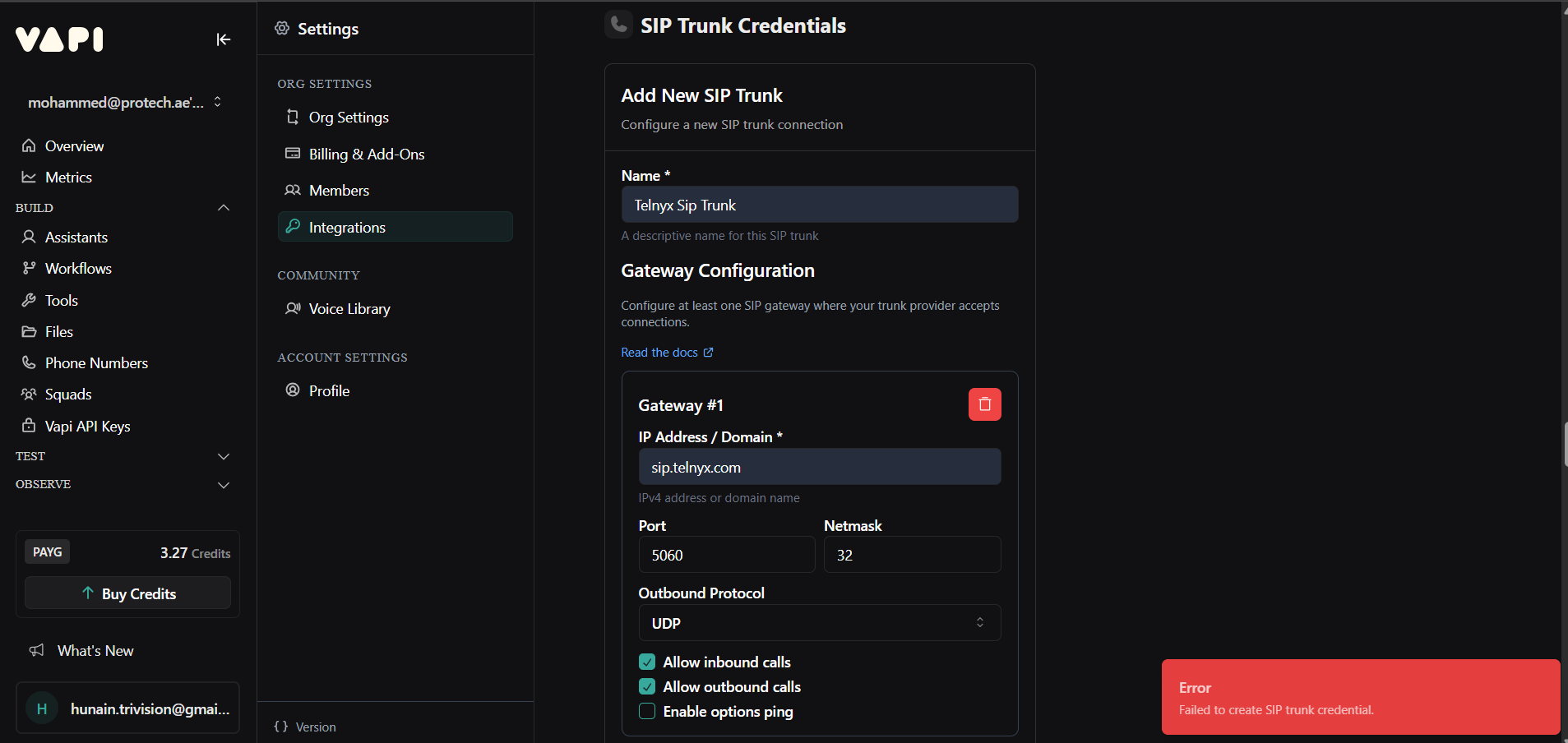
Task: Click the Gateway Configuration heading
Action: click(x=718, y=270)
